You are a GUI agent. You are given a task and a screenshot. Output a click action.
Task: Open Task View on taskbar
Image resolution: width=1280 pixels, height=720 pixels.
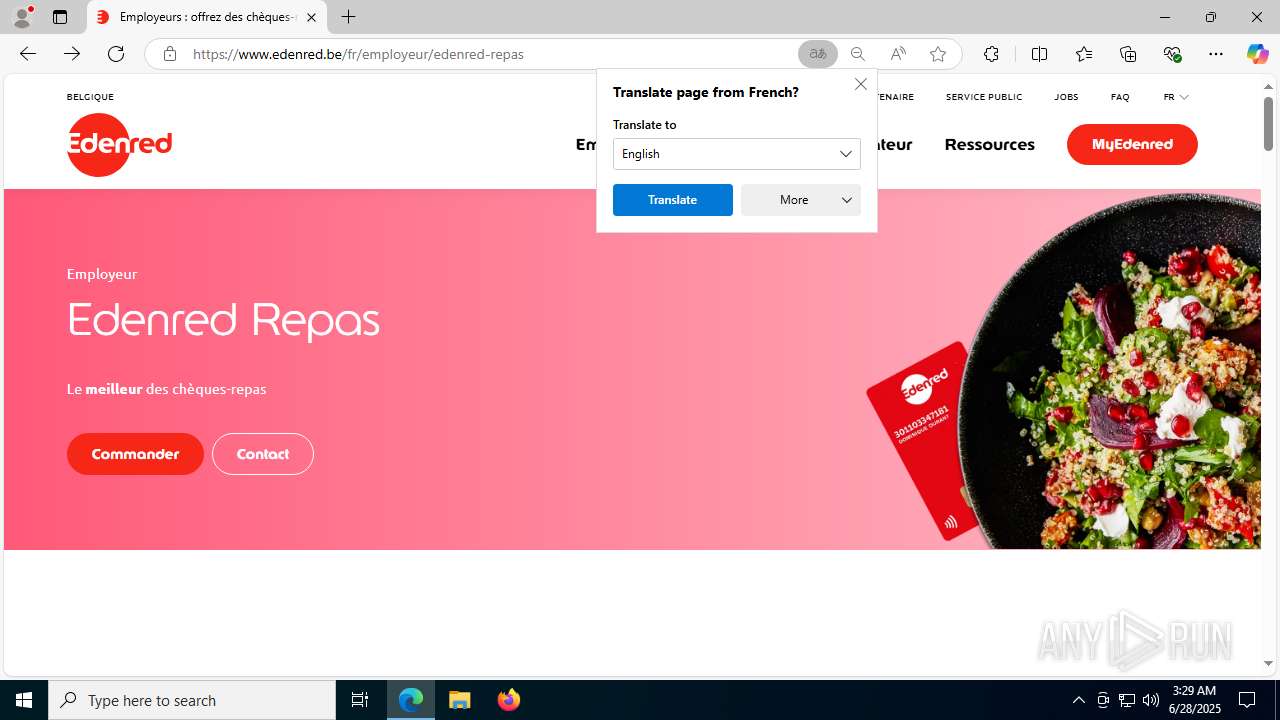click(x=360, y=700)
